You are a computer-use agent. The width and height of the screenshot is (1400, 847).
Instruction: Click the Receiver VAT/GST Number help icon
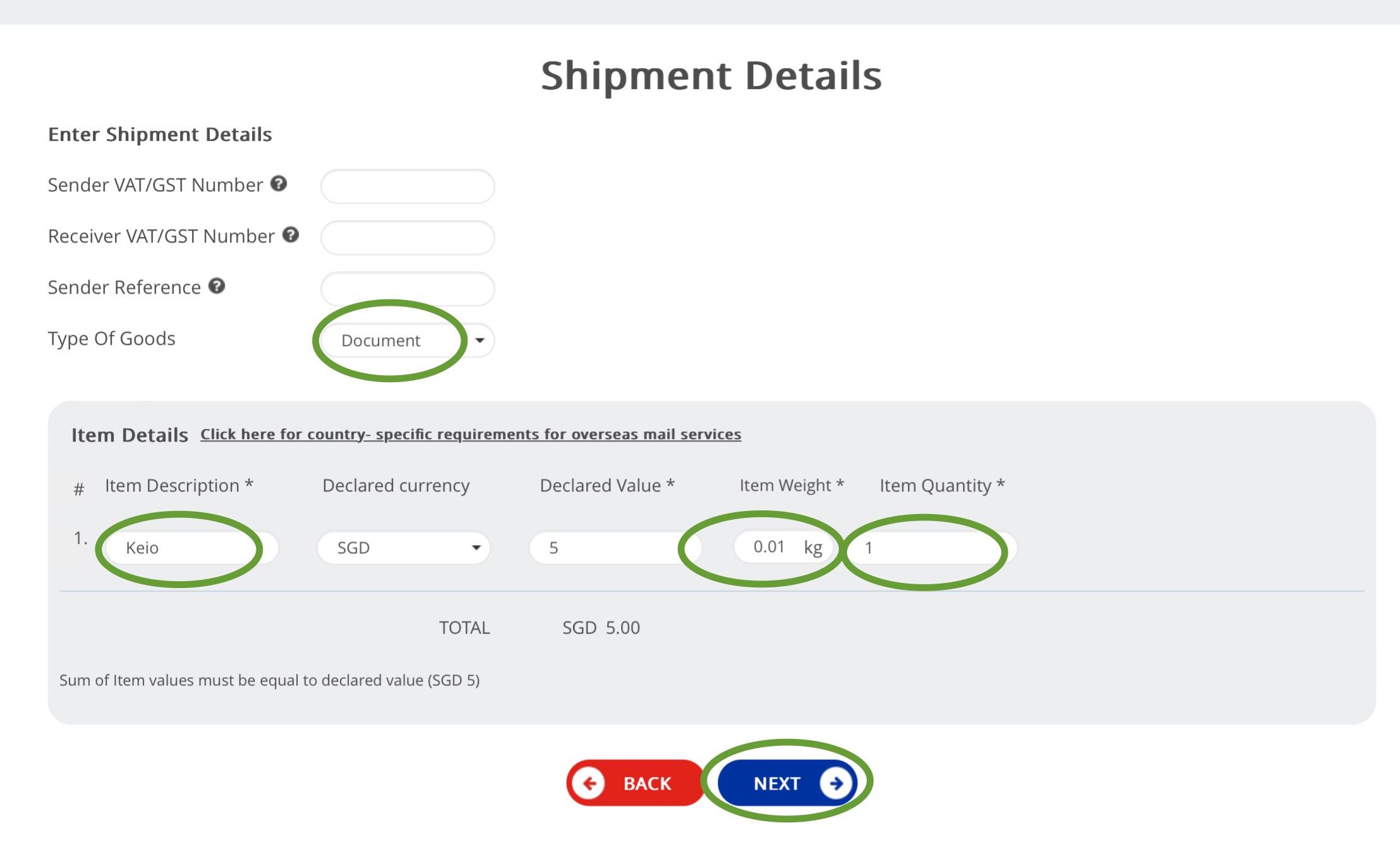(x=291, y=235)
